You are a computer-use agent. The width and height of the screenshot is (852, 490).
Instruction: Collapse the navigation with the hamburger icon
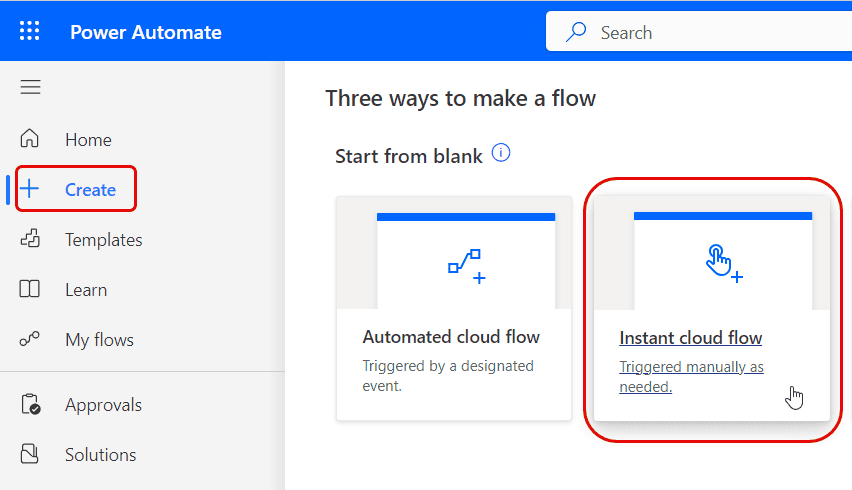(x=30, y=87)
